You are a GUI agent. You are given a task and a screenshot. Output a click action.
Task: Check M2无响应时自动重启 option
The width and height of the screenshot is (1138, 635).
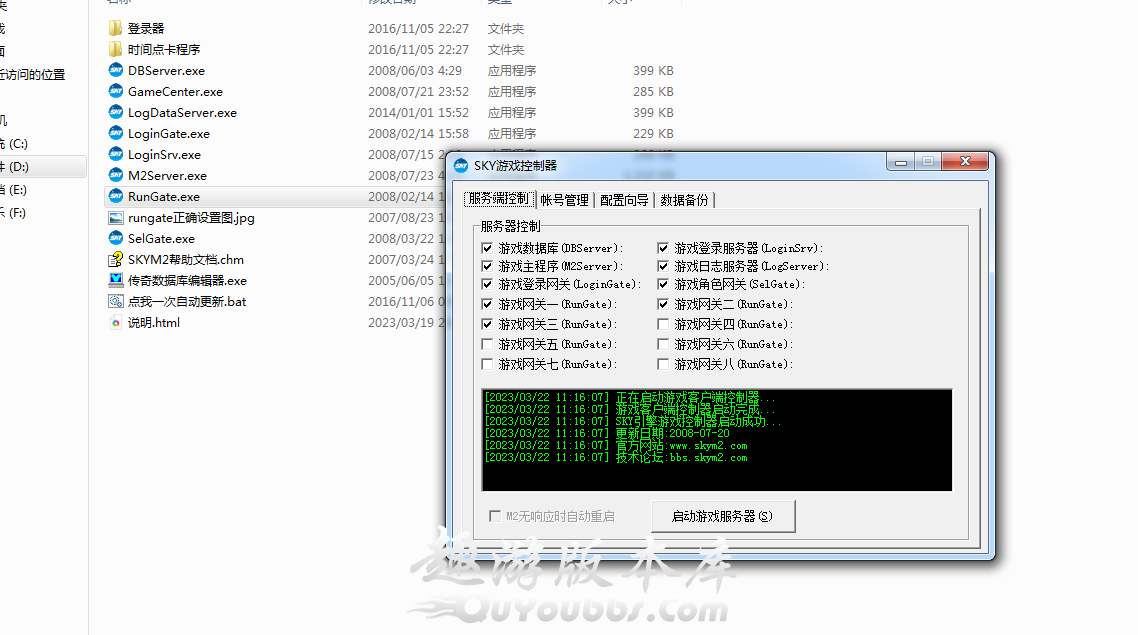495,516
